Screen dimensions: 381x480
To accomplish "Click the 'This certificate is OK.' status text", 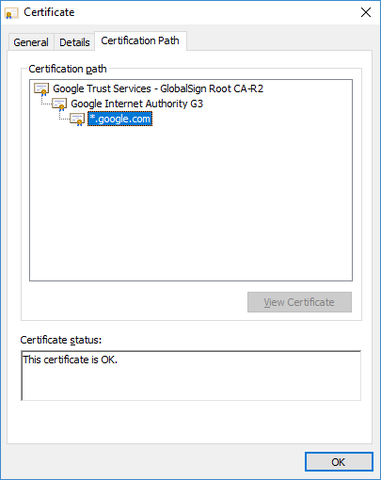I will [x=70, y=360].
